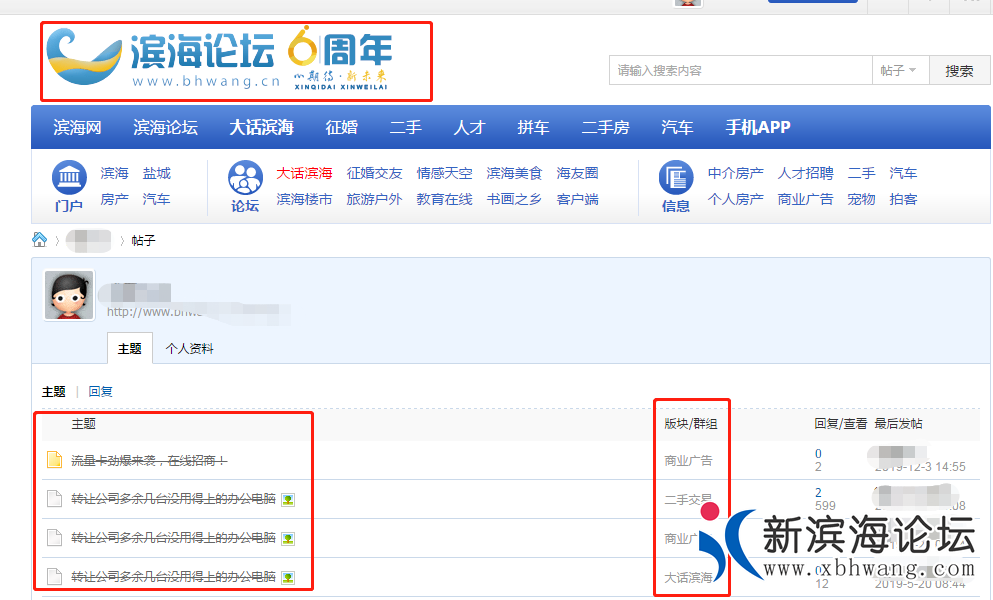The image size is (993, 600).
Task: Click the red dot marker near 二手交易
Action: point(711,510)
